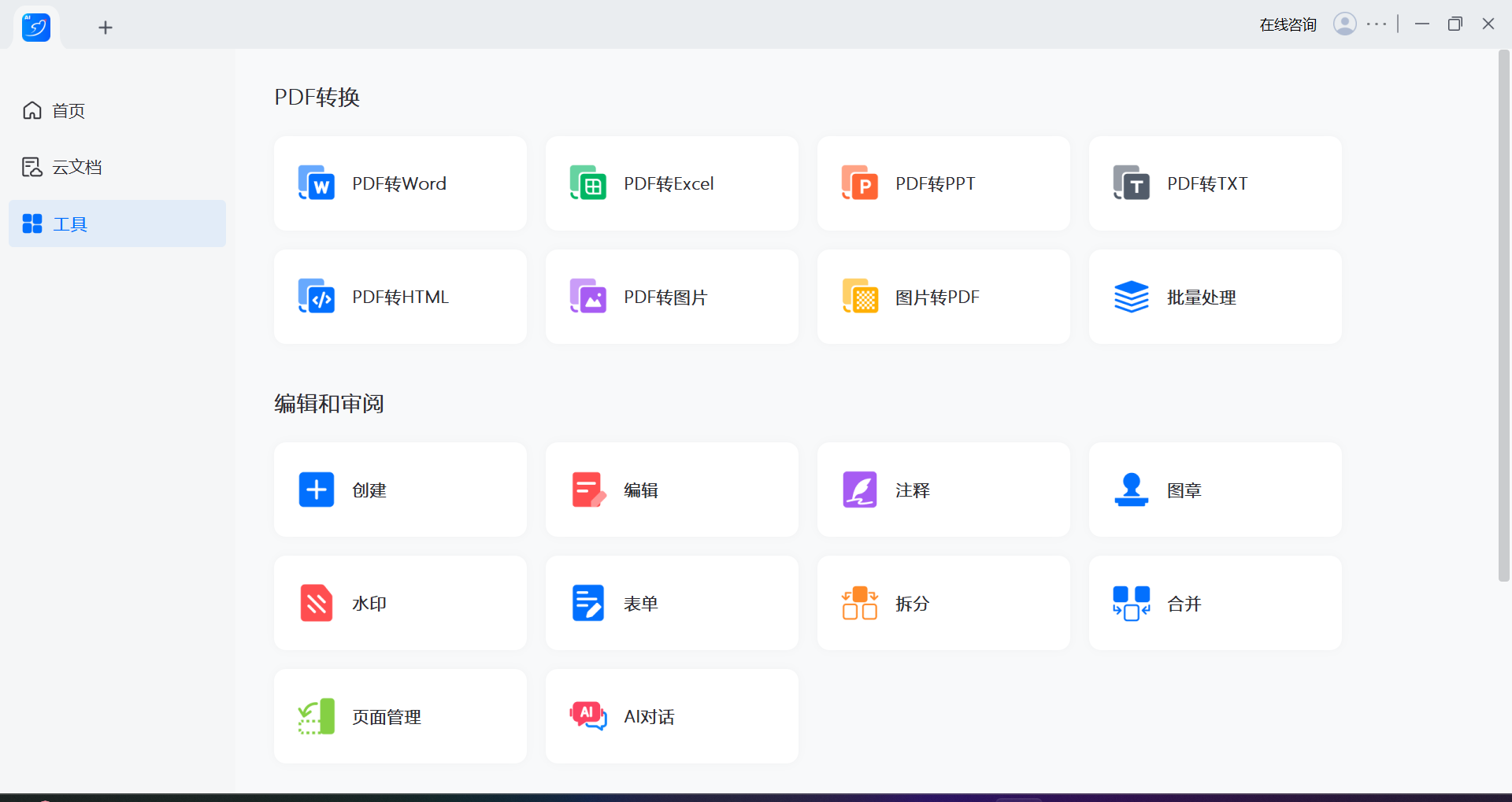Click the grid icon beside 工具
The image size is (1512, 802).
click(x=32, y=224)
